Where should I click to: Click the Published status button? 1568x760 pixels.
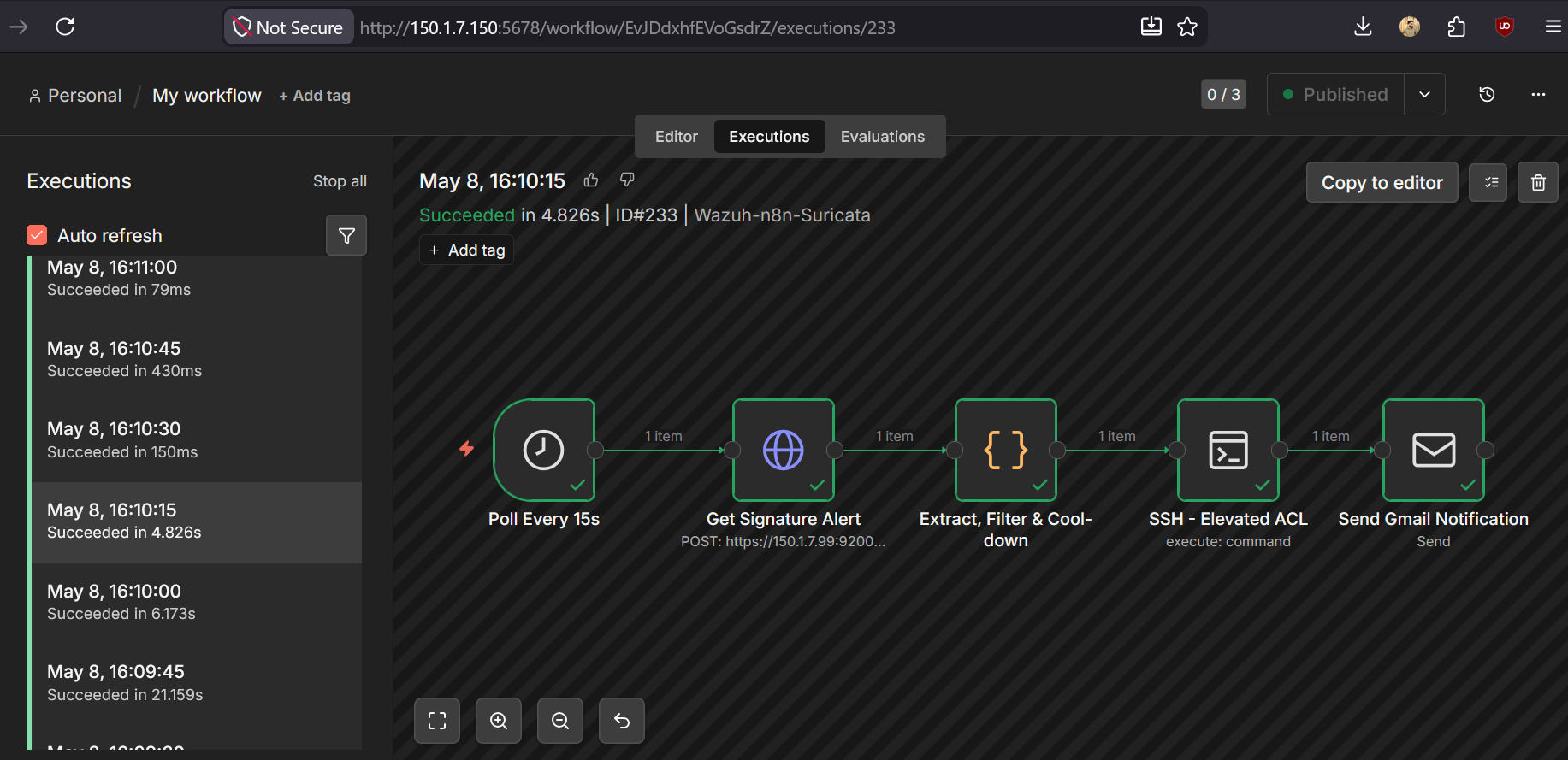(1335, 94)
